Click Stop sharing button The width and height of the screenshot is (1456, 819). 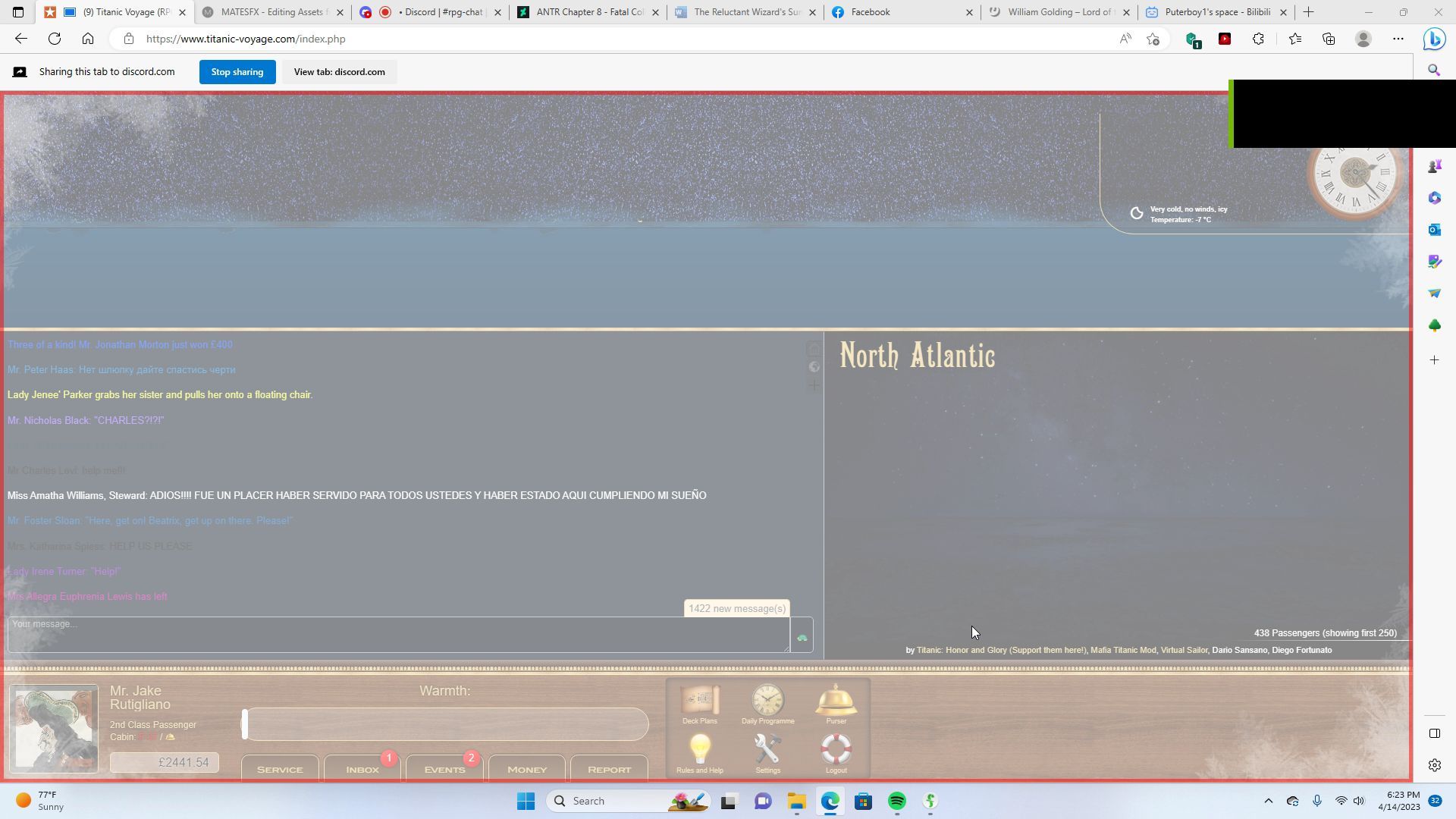237,72
